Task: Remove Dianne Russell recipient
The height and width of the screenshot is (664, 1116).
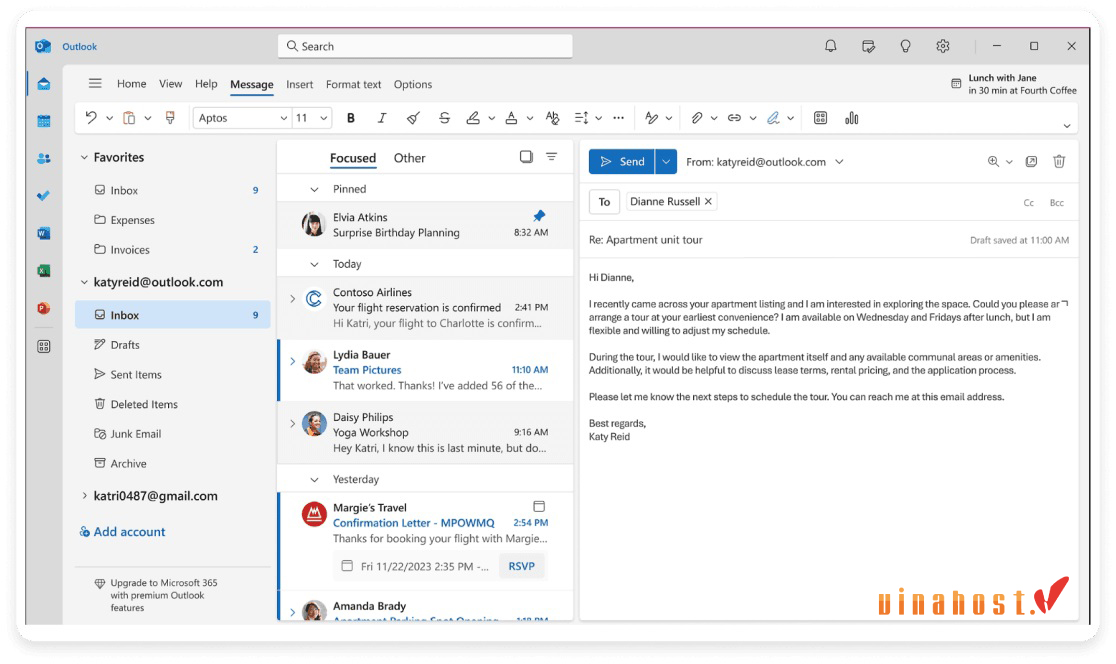Action: click(708, 201)
